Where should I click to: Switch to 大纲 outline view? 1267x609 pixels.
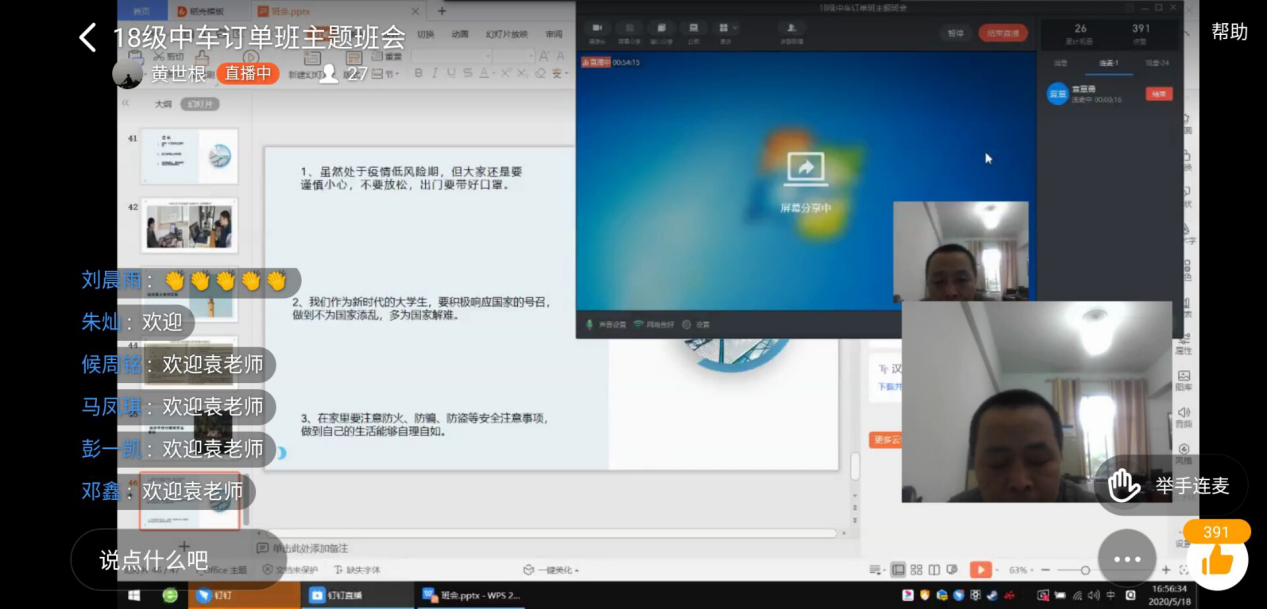[x=162, y=104]
